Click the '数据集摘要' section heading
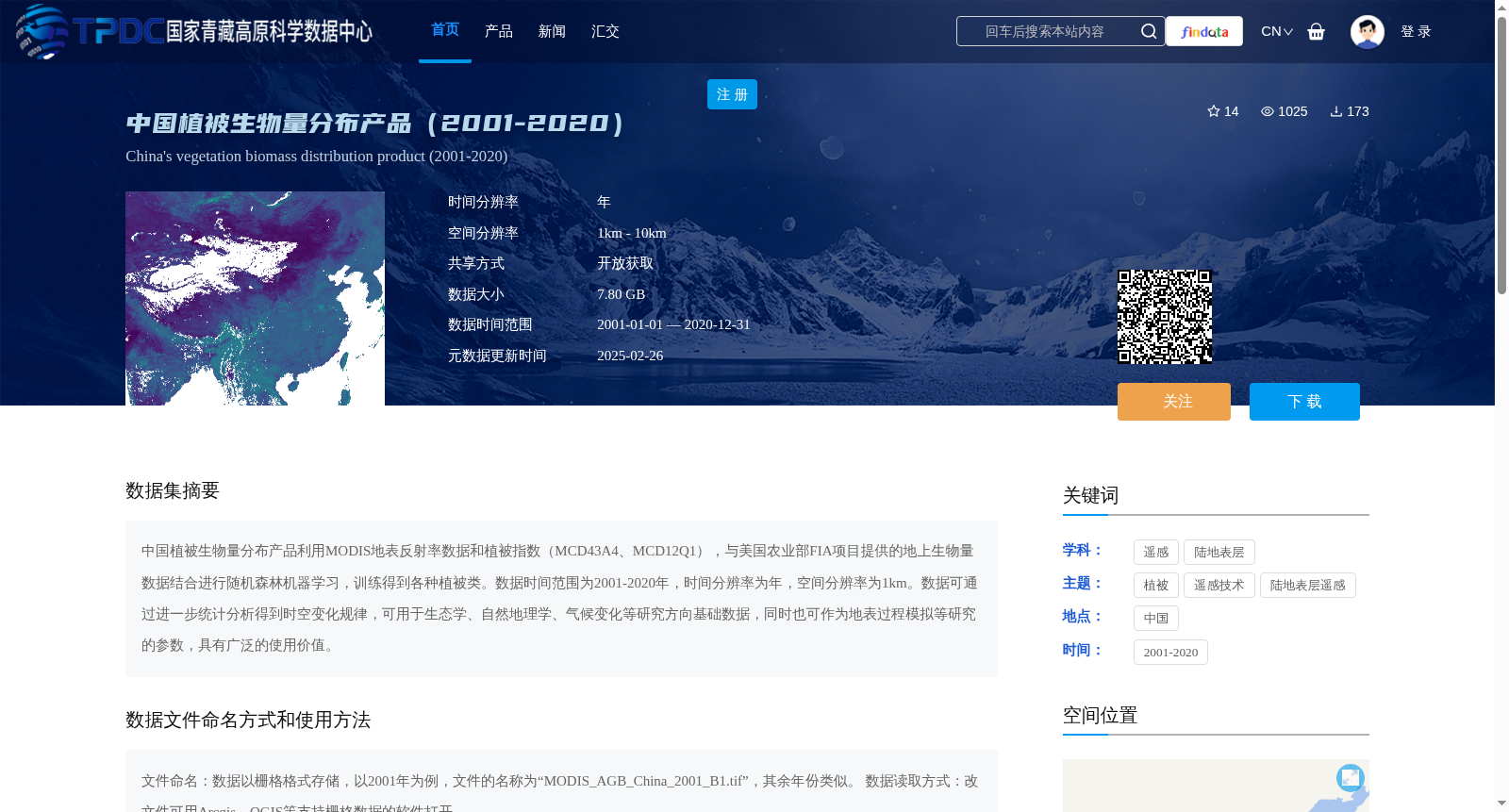Image resolution: width=1509 pixels, height=812 pixels. coord(173,490)
